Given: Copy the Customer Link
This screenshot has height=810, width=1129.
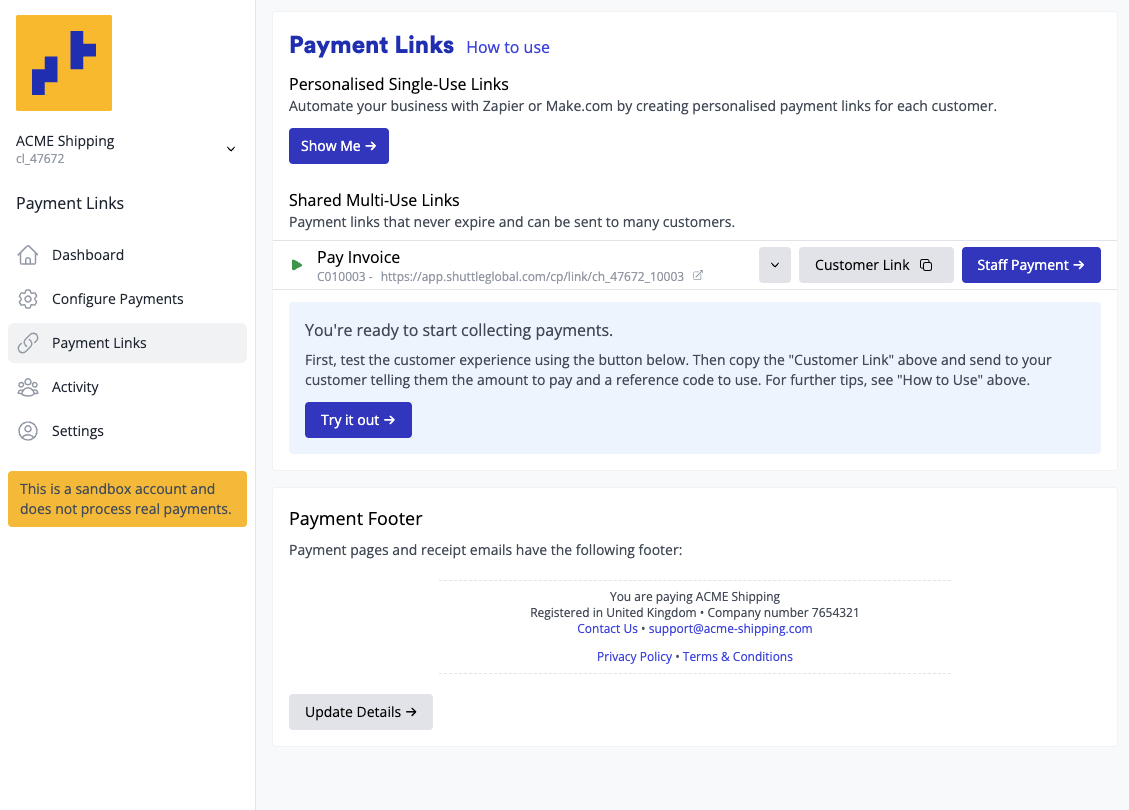Looking at the screenshot, I should (875, 265).
